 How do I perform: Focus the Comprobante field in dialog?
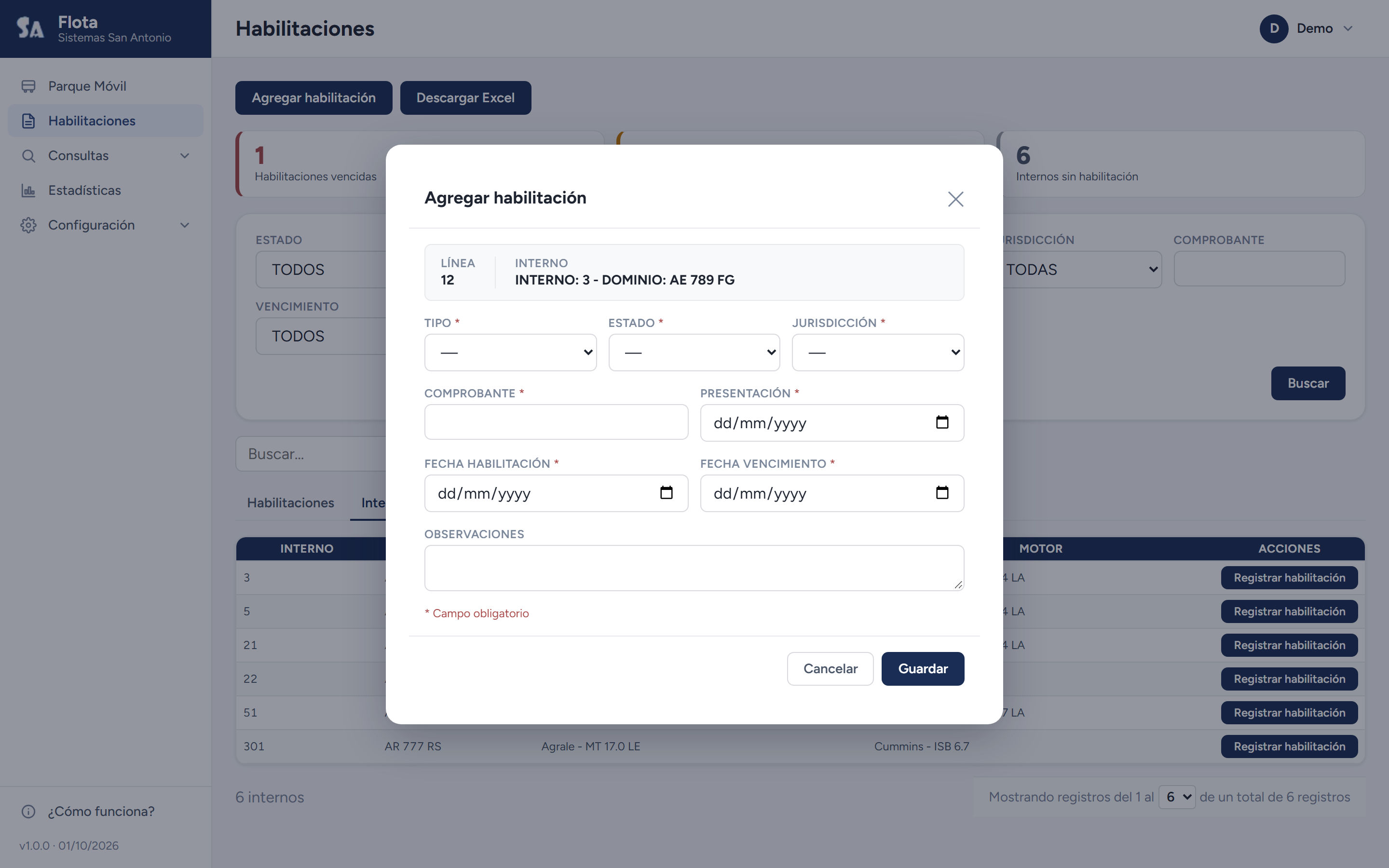point(556,422)
